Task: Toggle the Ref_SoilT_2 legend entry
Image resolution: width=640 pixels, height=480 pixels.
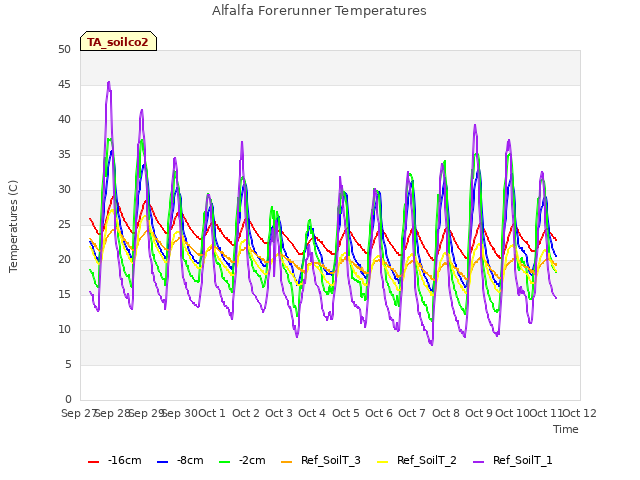Action: (417, 460)
